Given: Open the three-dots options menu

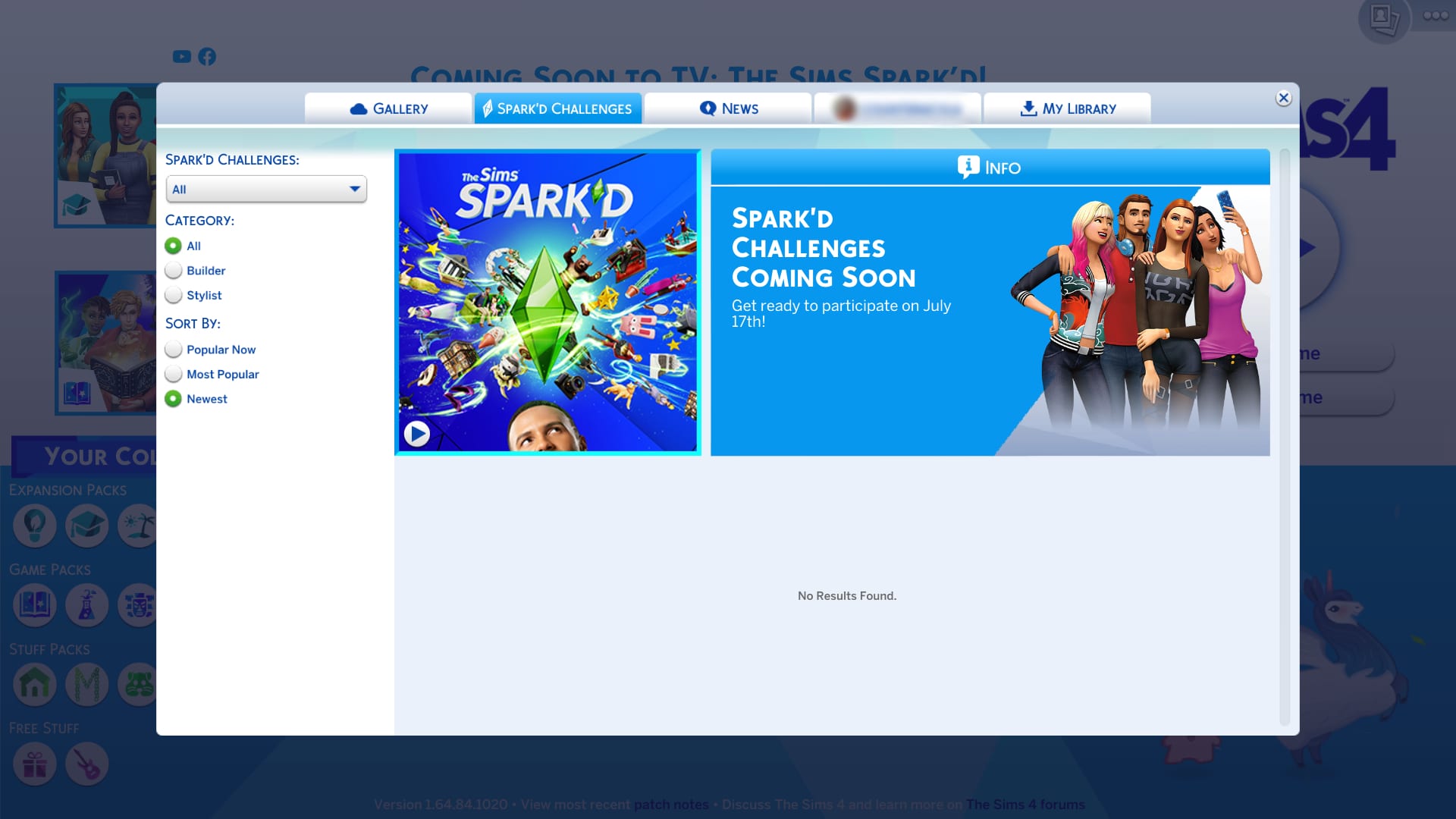Looking at the screenshot, I should click(1435, 15).
